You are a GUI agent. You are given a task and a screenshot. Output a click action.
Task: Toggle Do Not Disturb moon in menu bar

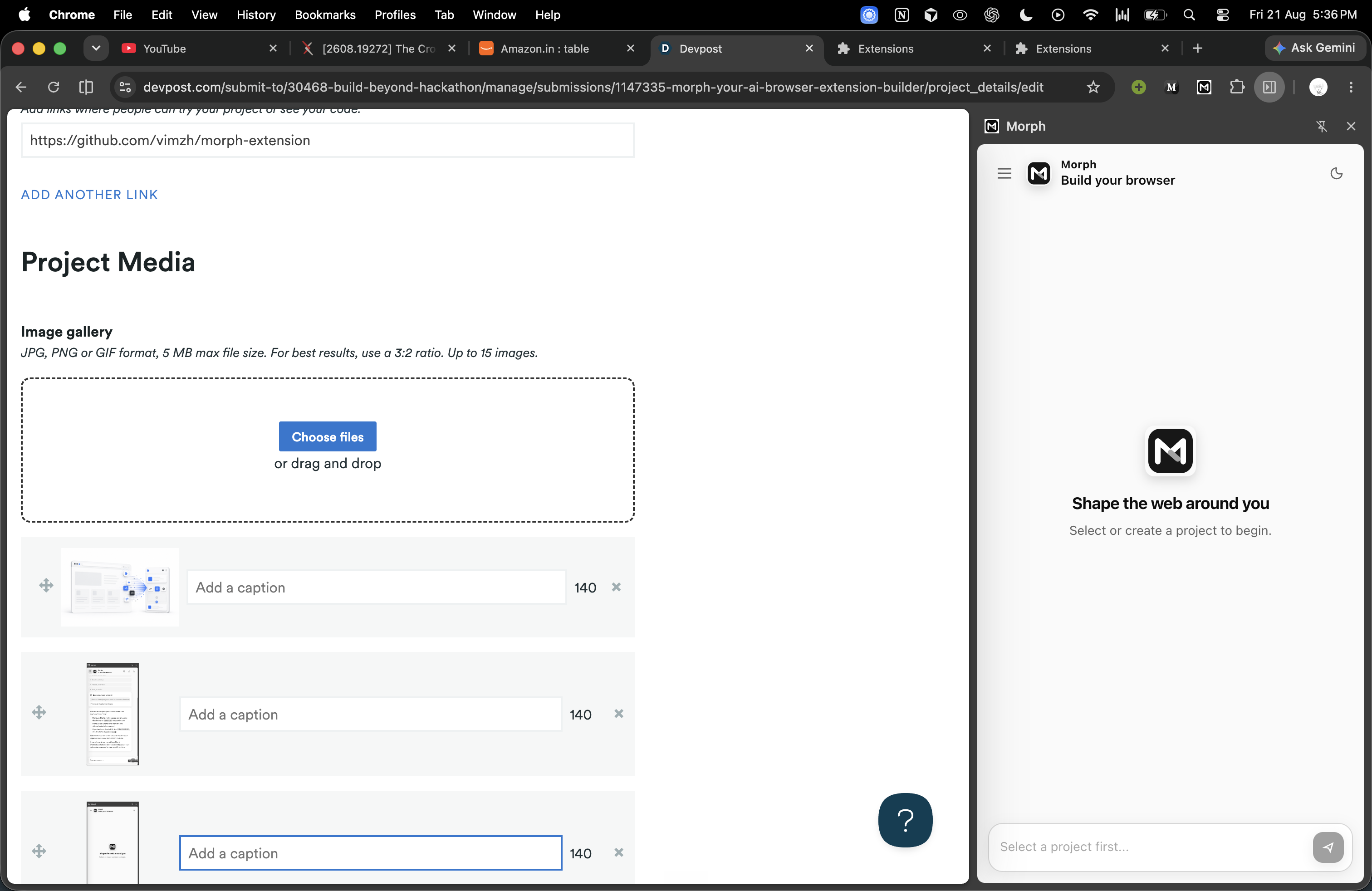pyautogui.click(x=1025, y=15)
